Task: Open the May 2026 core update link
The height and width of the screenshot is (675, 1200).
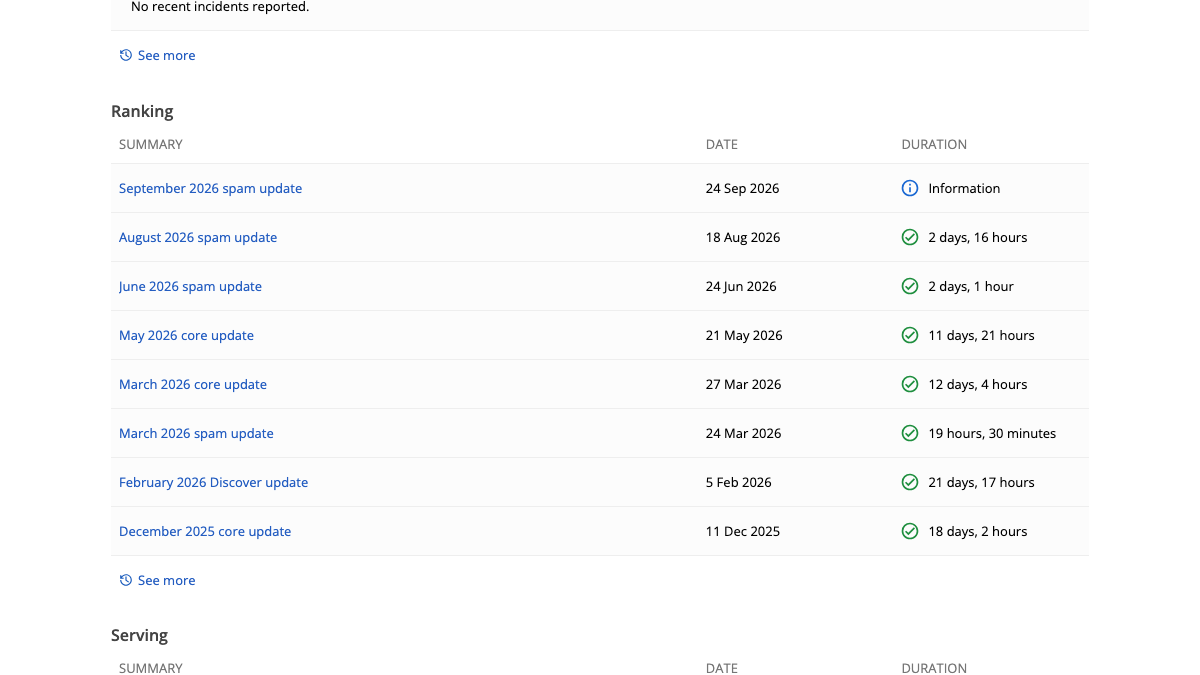Action: (x=186, y=335)
